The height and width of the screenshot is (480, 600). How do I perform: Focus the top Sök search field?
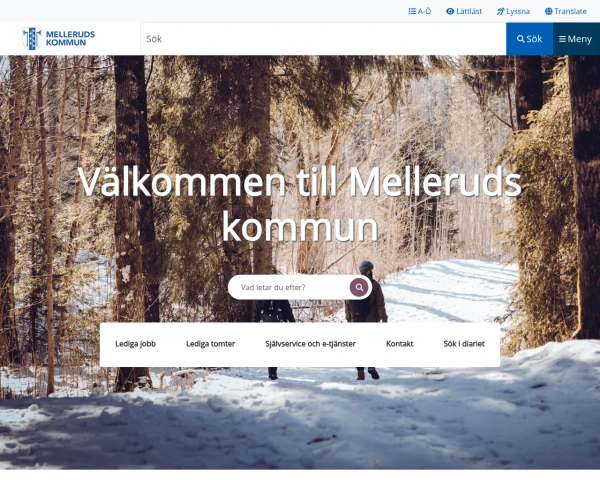click(323, 39)
